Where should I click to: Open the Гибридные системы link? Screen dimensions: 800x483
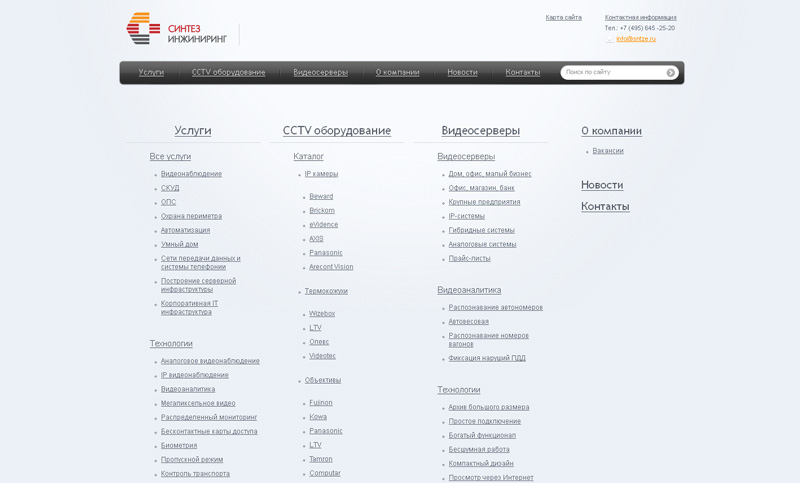[x=482, y=231]
